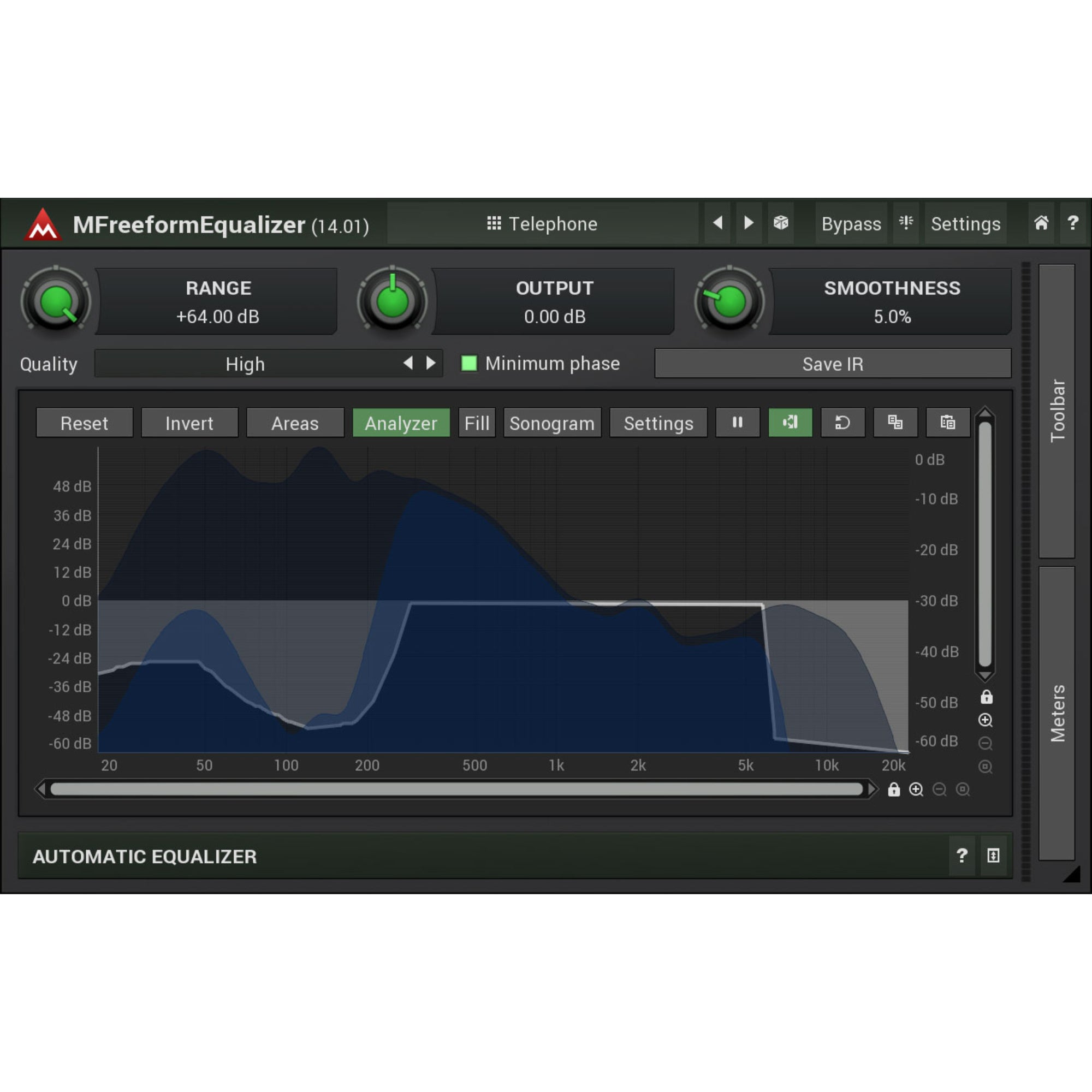
Task: Click the MeldaProduction logo icon
Action: click(43, 225)
